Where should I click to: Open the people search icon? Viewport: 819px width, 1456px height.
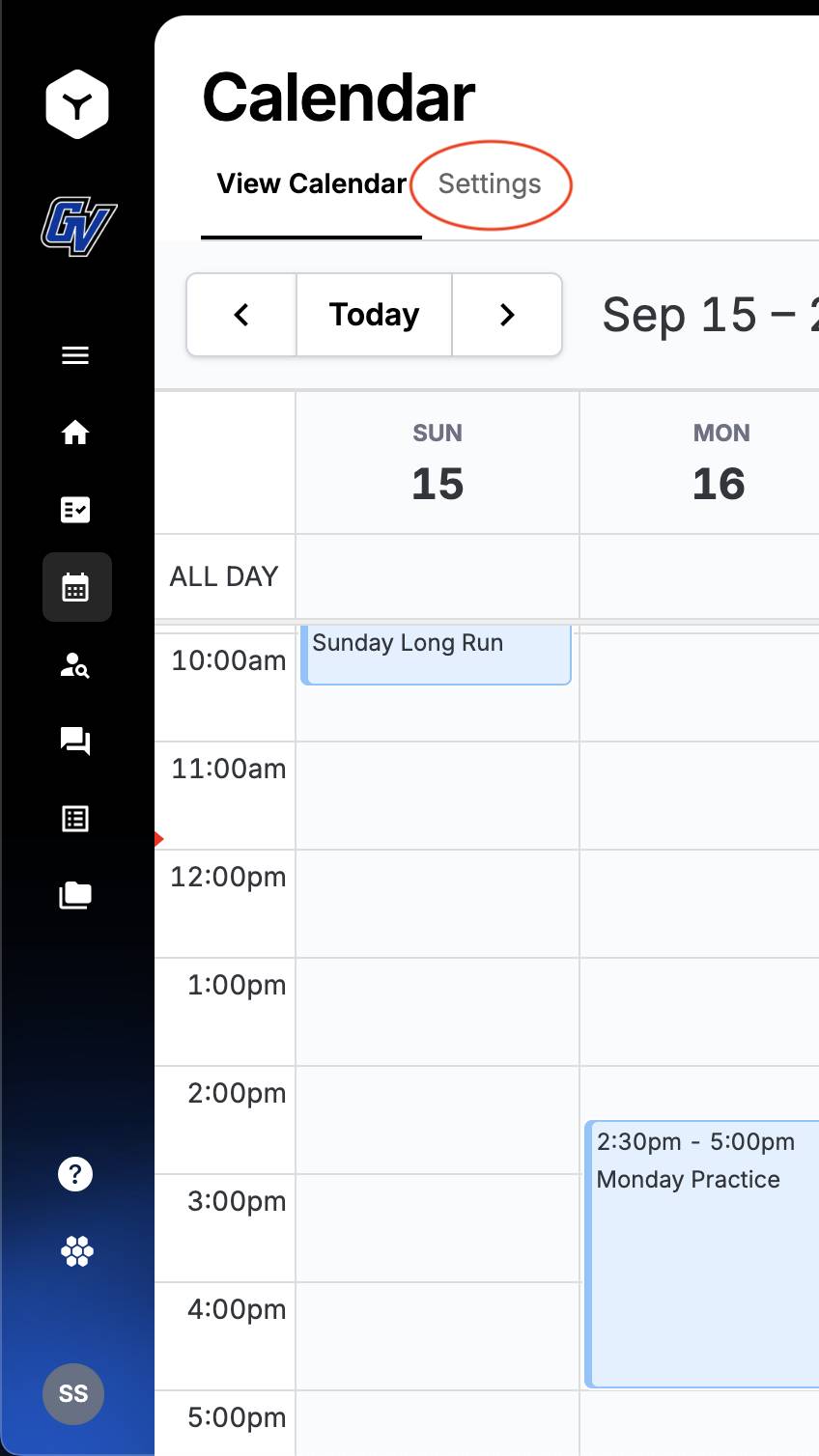point(76,664)
